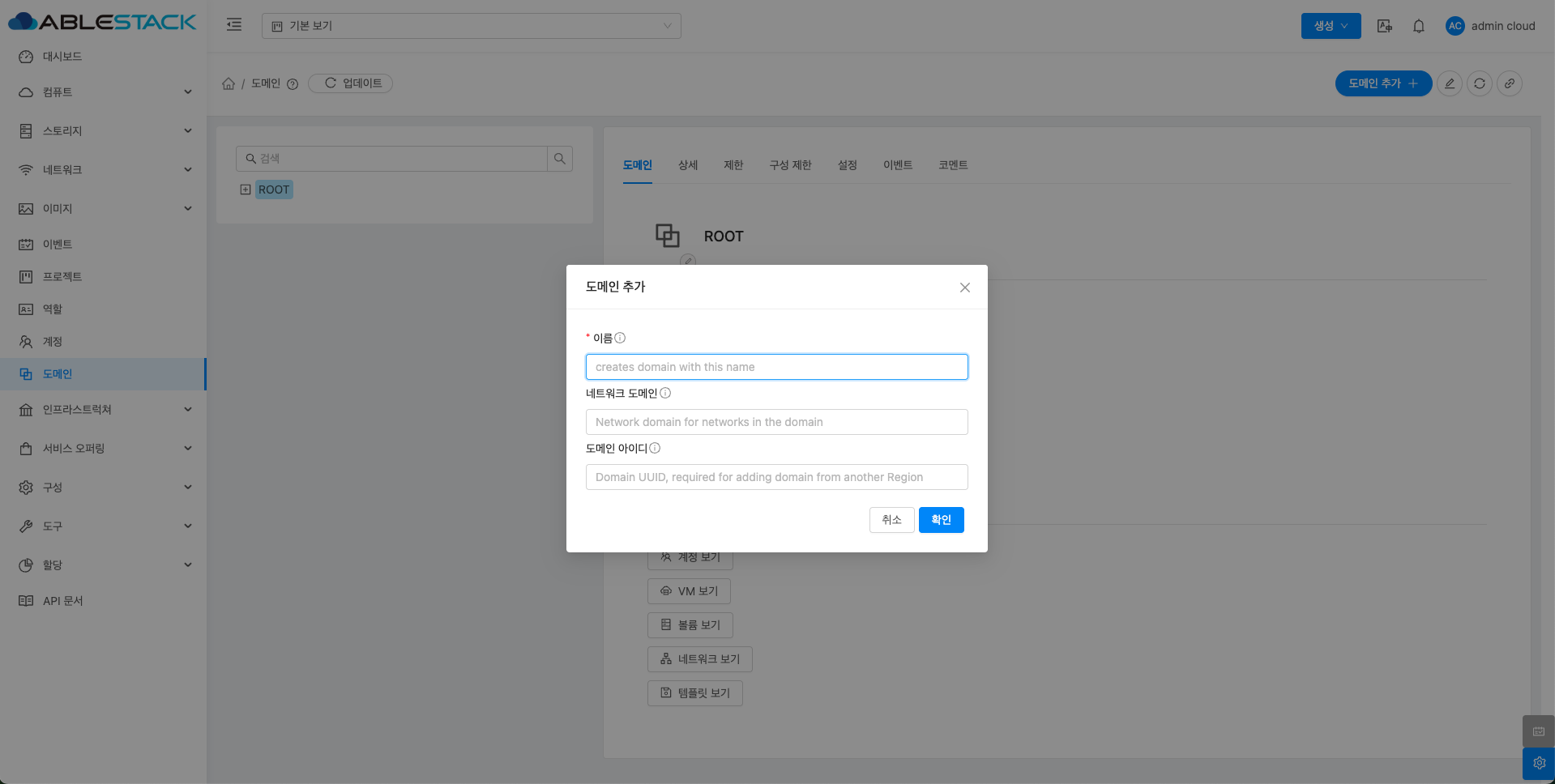Click the settings gear icon at bottom right
The width and height of the screenshot is (1555, 784).
click(x=1539, y=763)
